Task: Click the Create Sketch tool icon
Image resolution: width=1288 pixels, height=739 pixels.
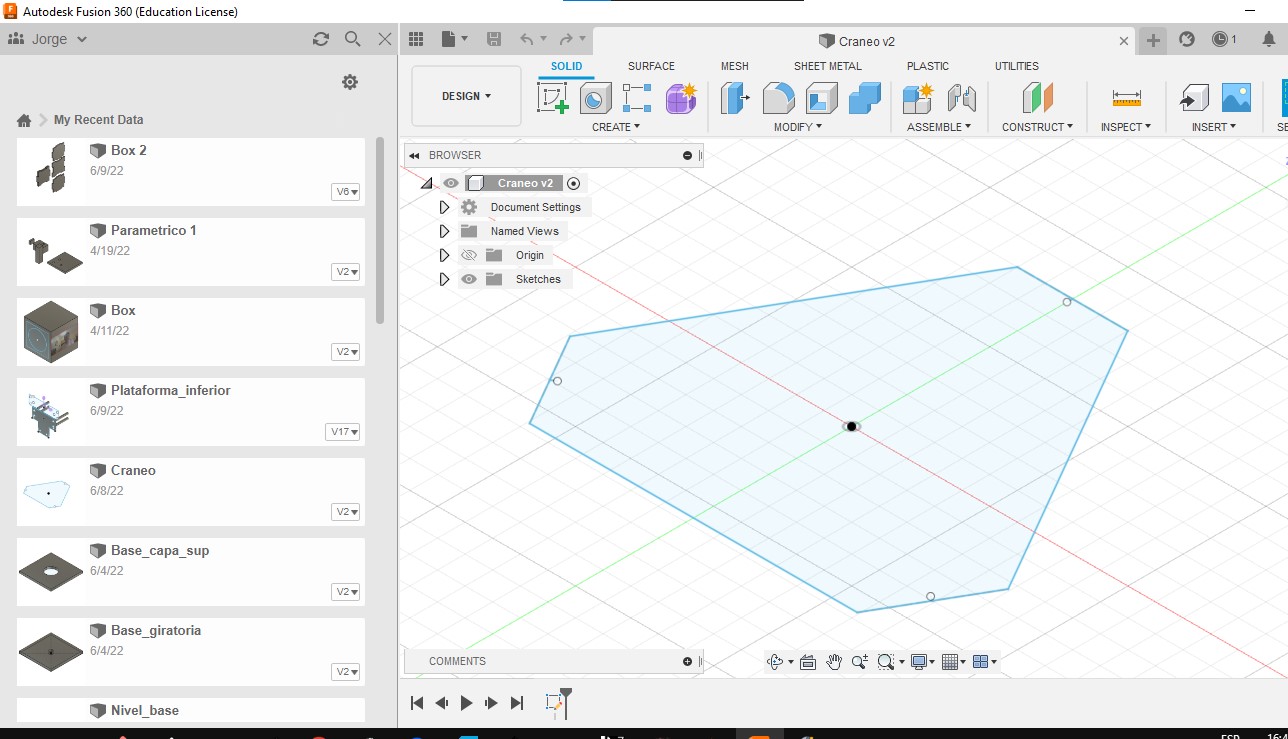Action: [x=553, y=98]
